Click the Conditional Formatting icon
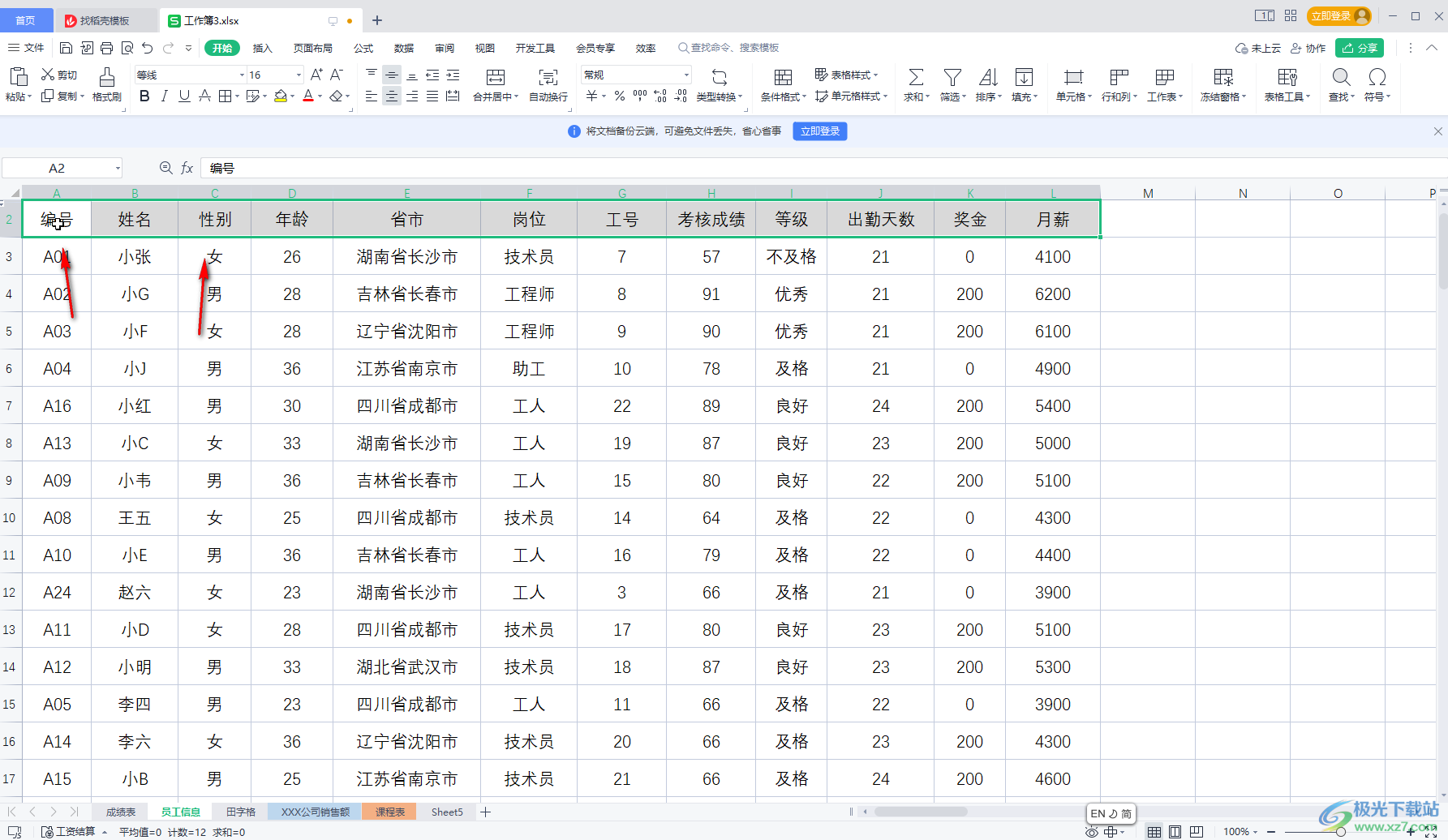 783,77
